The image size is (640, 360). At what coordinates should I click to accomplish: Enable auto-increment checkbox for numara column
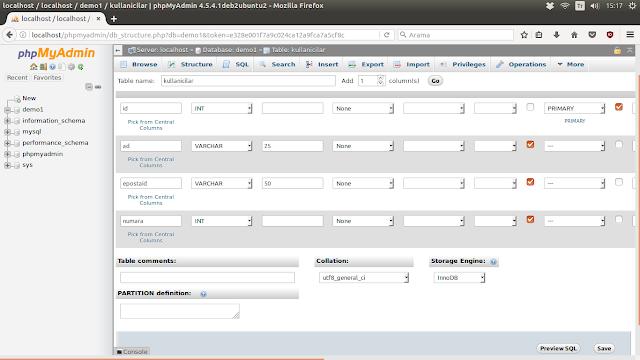click(x=619, y=220)
